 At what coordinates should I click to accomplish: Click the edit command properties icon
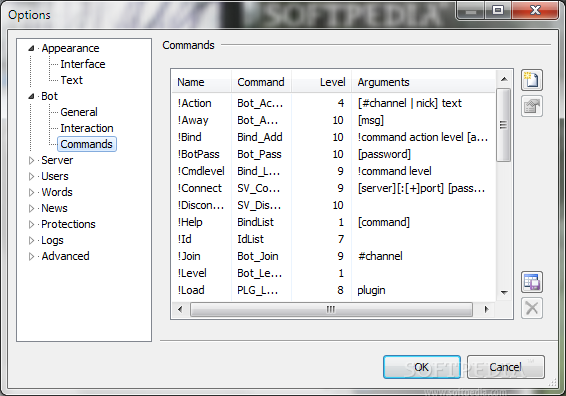(x=532, y=106)
